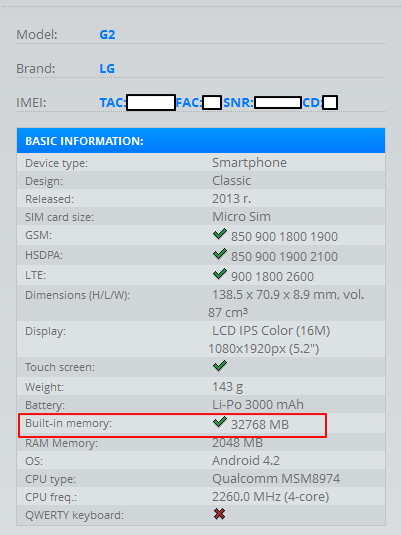The image size is (401, 535).
Task: Click the 'Dimensions (H/L/W):' label
Action: point(77,295)
